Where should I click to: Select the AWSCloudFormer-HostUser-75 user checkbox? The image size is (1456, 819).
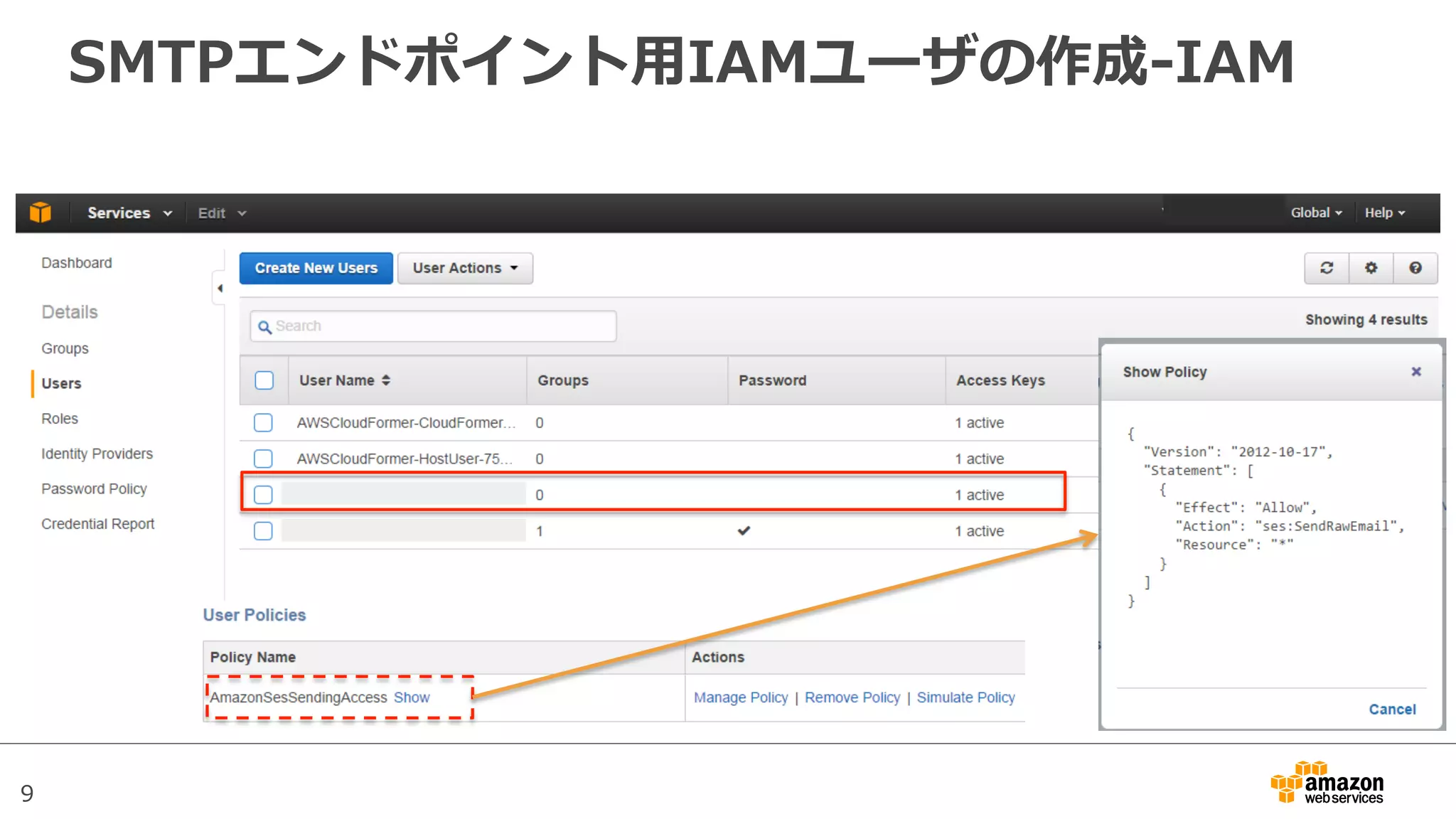pyautogui.click(x=263, y=459)
